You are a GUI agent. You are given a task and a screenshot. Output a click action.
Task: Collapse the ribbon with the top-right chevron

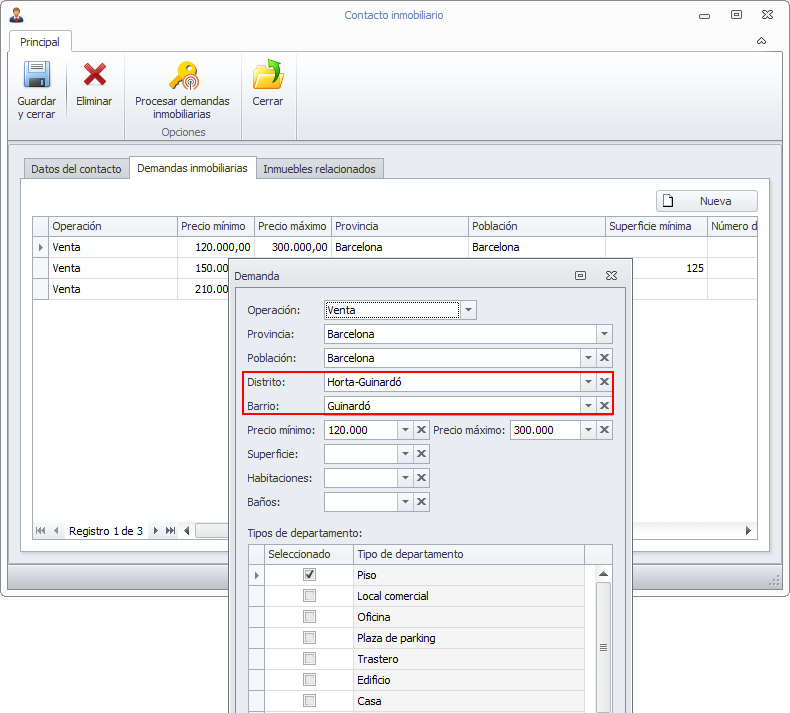[761, 41]
